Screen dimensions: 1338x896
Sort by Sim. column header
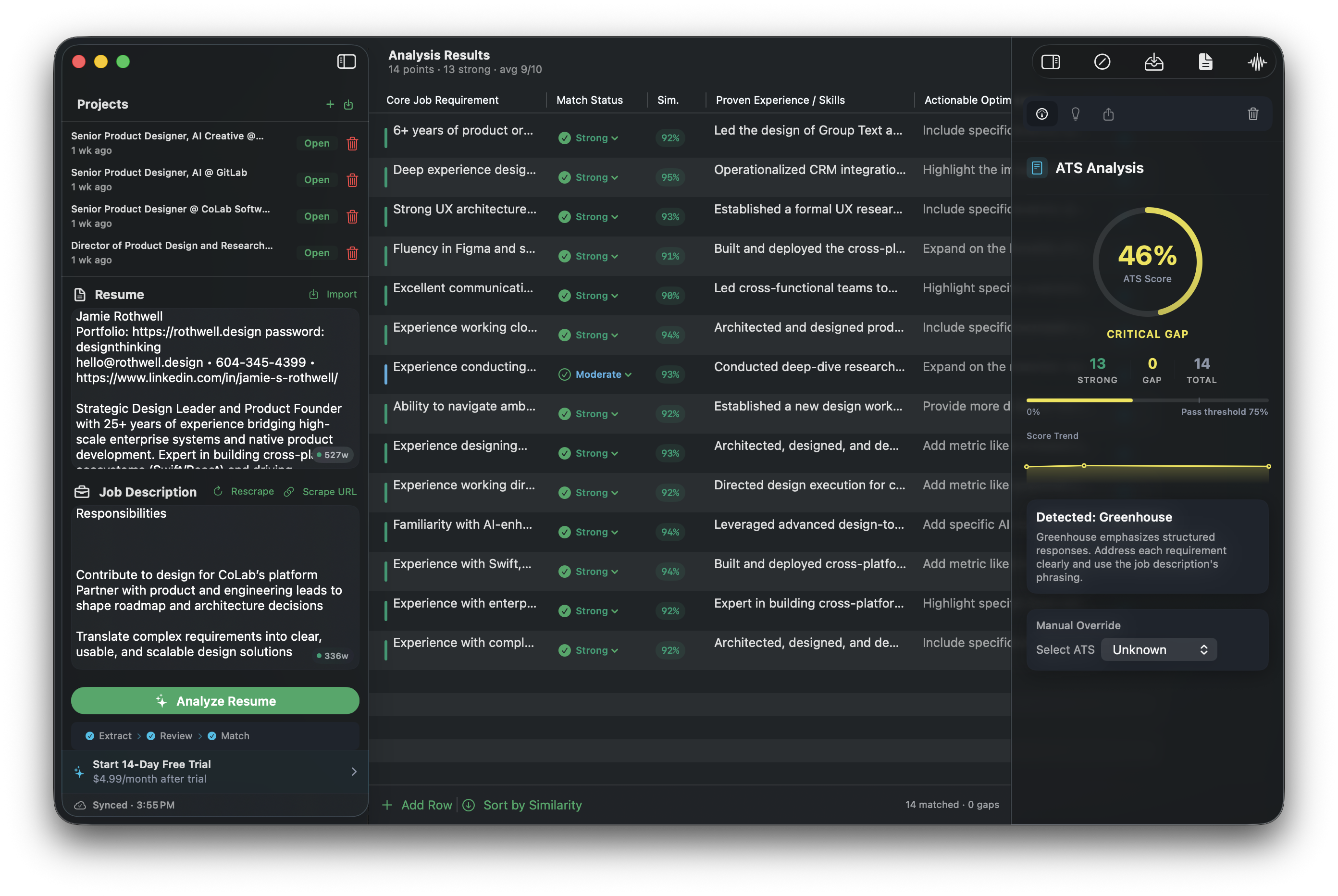point(667,100)
